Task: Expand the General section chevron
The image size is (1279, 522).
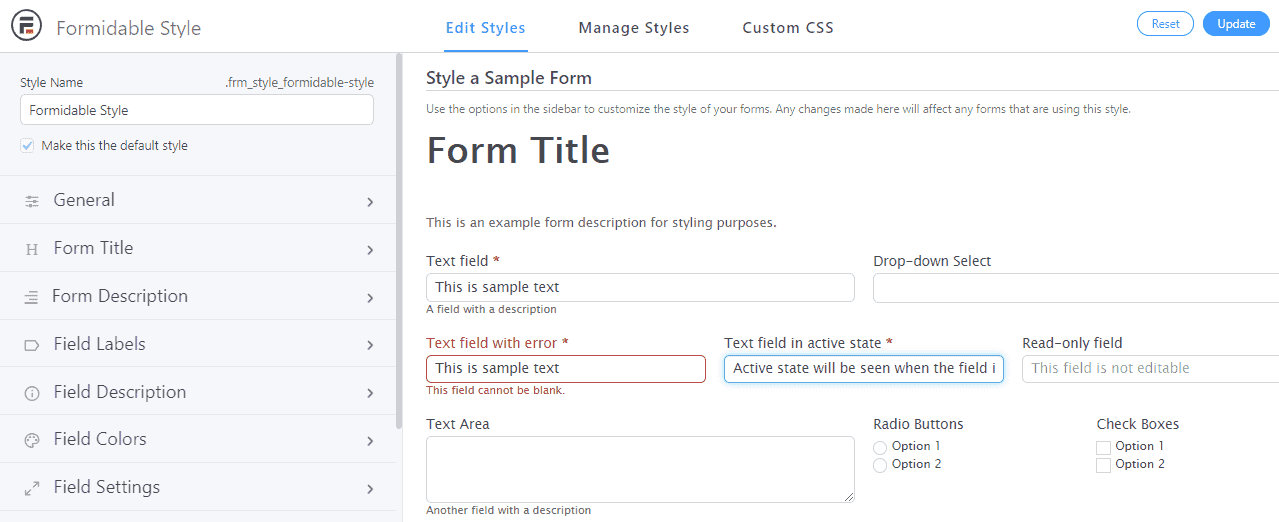Action: click(x=370, y=202)
